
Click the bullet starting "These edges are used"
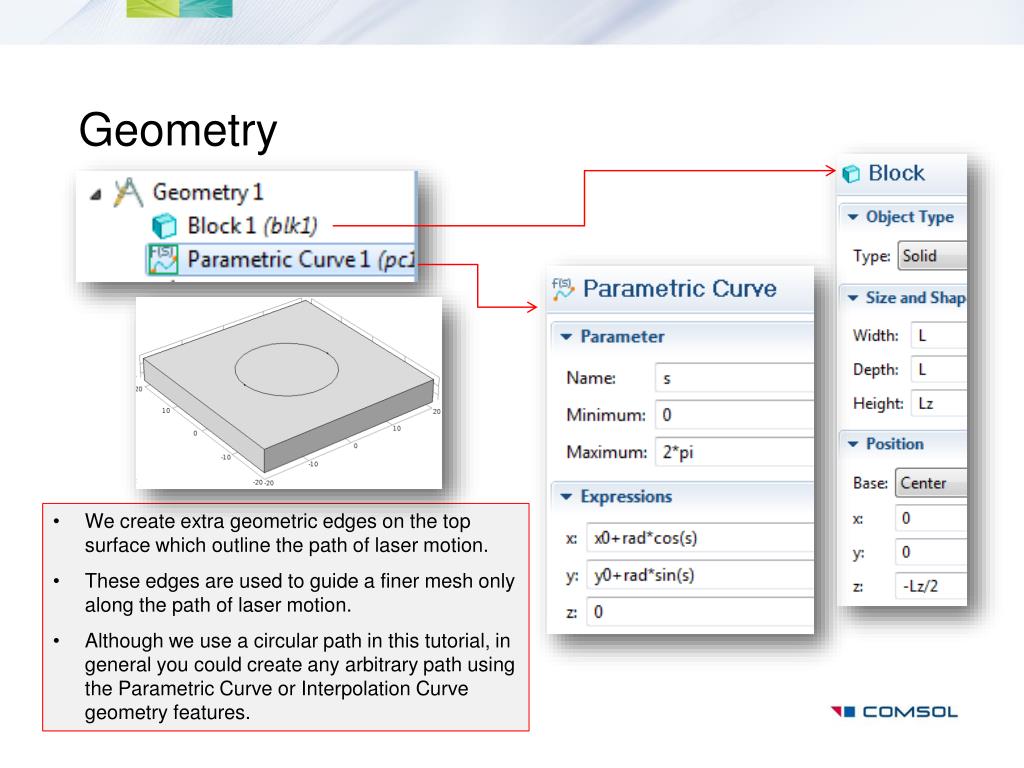click(300, 593)
